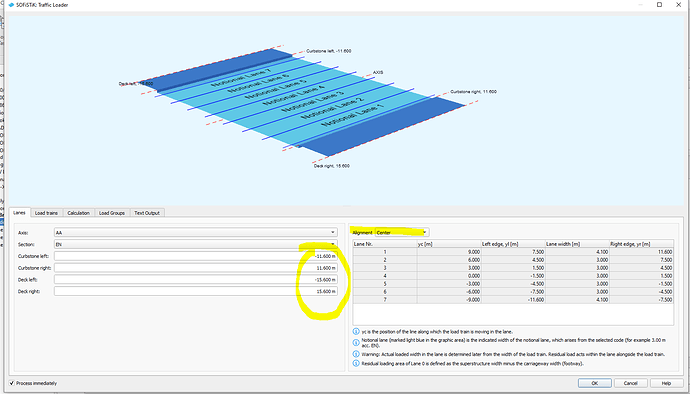
Task: Confirm with the OK button
Action: tap(595, 383)
